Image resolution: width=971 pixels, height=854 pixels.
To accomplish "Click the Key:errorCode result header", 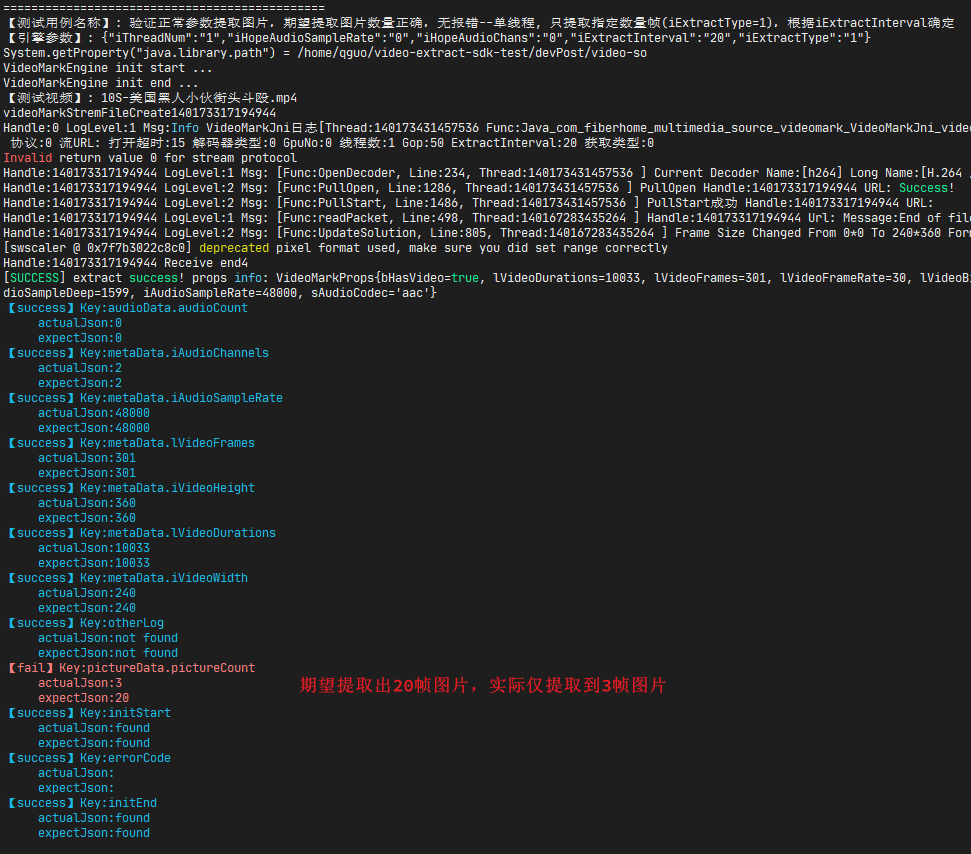I will (x=89, y=759).
